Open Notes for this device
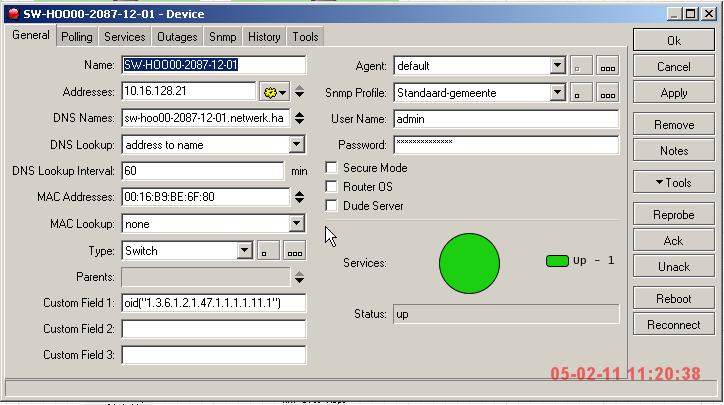This screenshot has width=724, height=405. (x=674, y=151)
